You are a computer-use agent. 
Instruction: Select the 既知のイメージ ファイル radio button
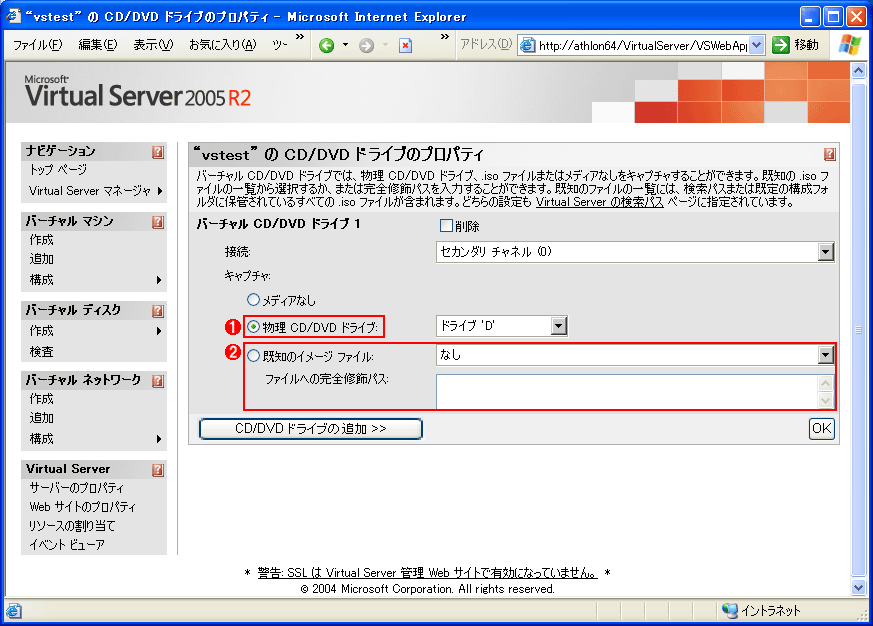[253, 355]
